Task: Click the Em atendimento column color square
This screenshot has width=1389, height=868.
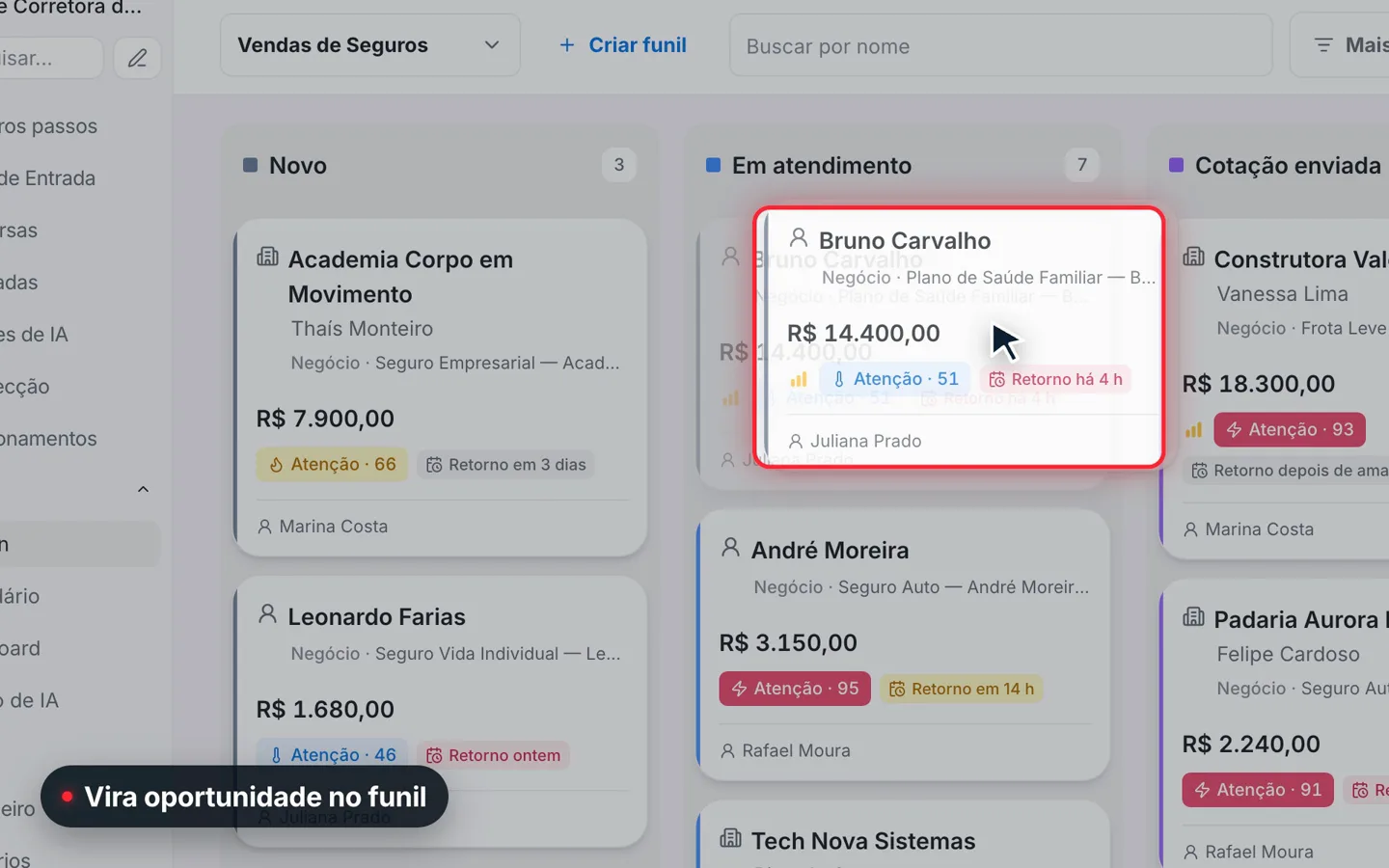Action: pyautogui.click(x=713, y=165)
